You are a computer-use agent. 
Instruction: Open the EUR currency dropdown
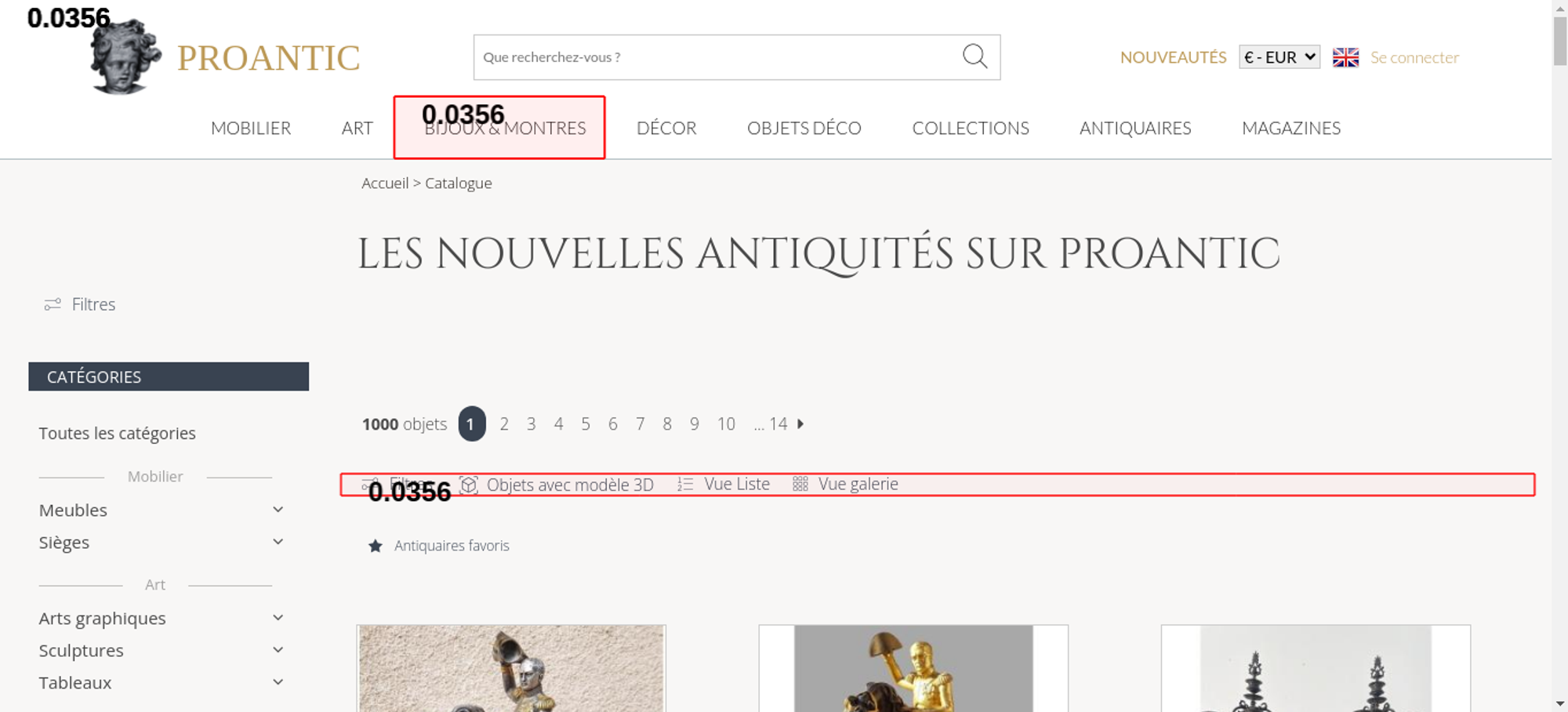click(x=1279, y=57)
